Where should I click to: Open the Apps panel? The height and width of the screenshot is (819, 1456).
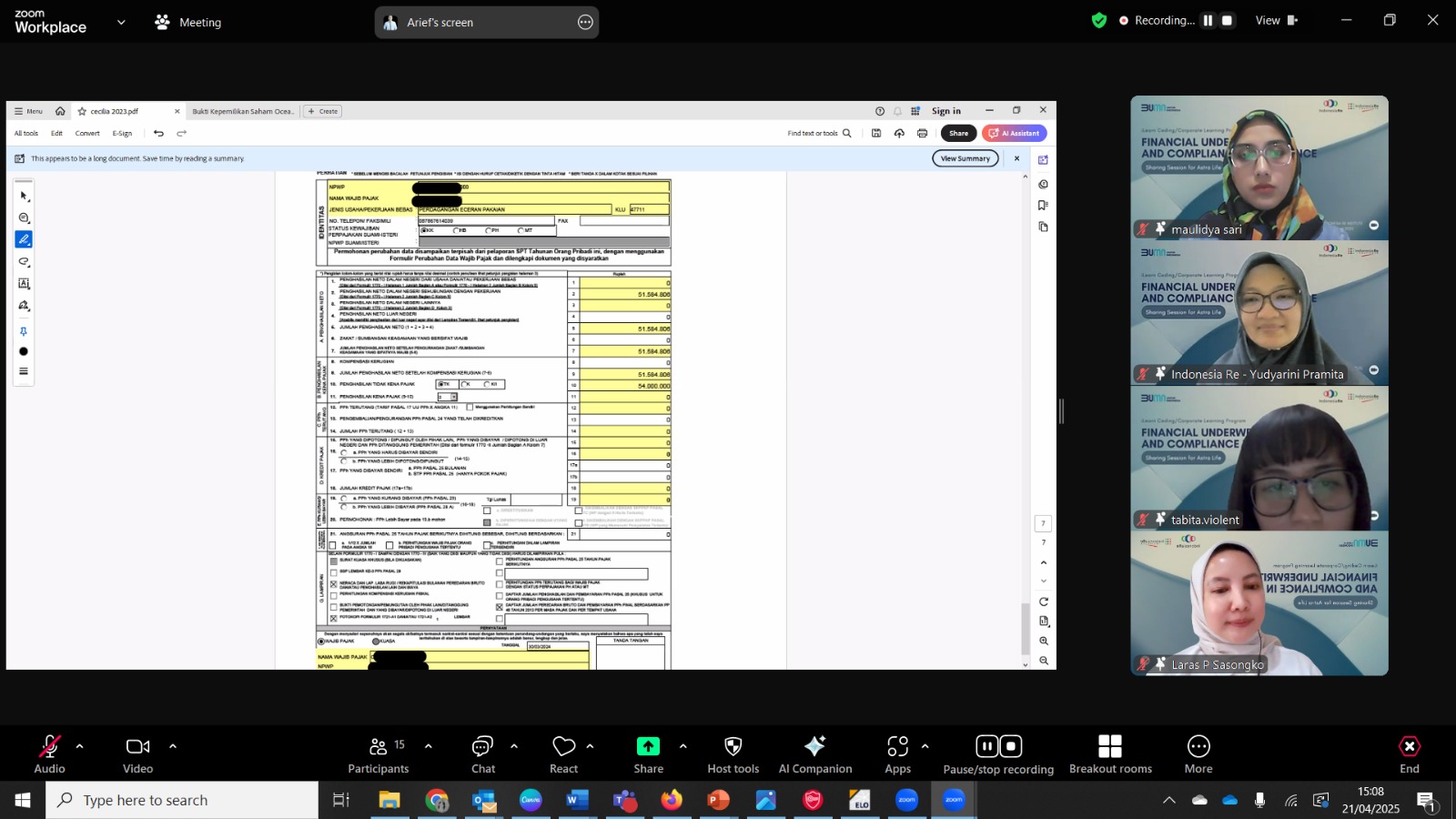point(897,754)
